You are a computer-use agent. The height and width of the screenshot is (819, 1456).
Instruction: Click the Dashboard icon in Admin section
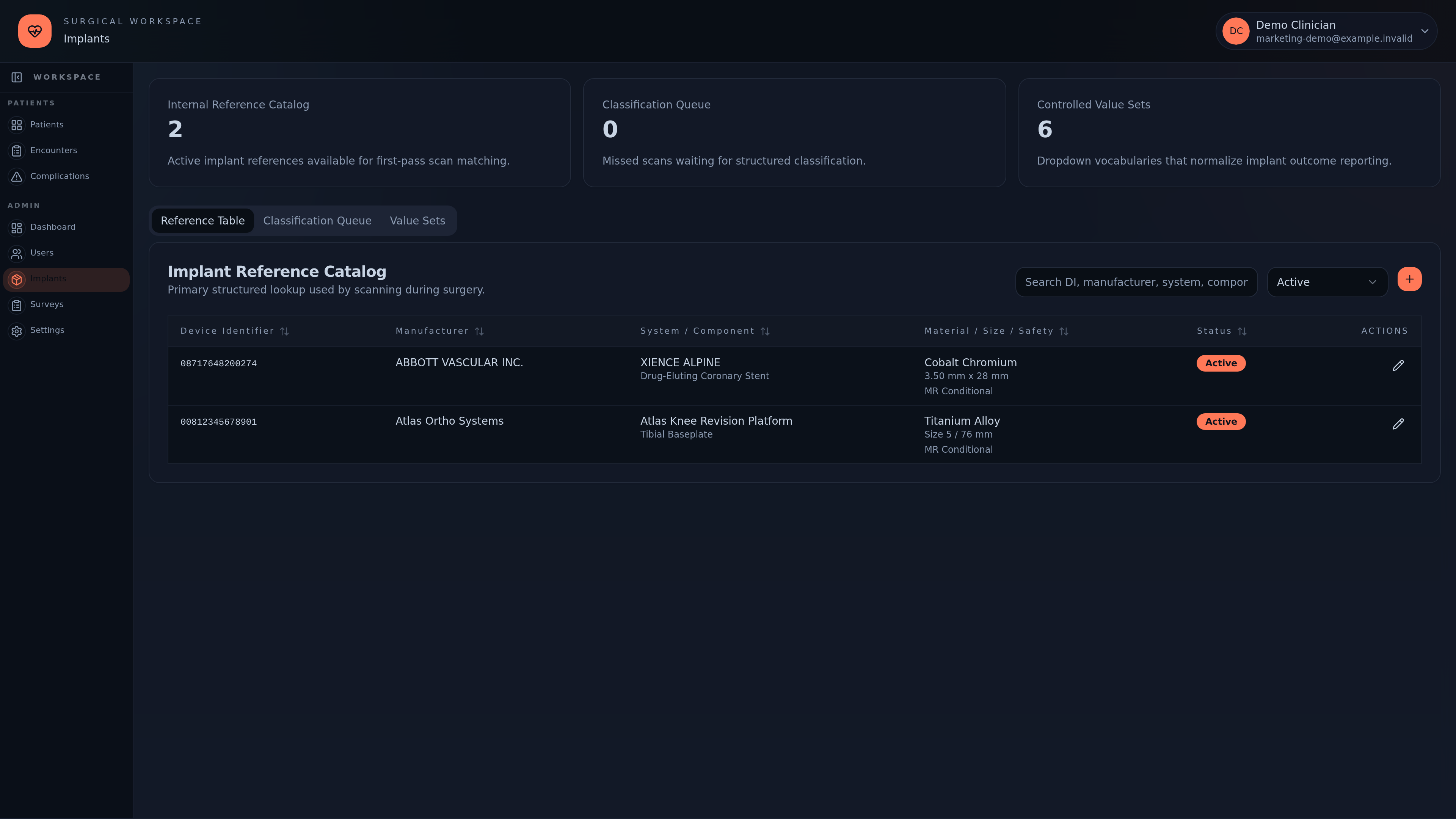click(x=17, y=228)
